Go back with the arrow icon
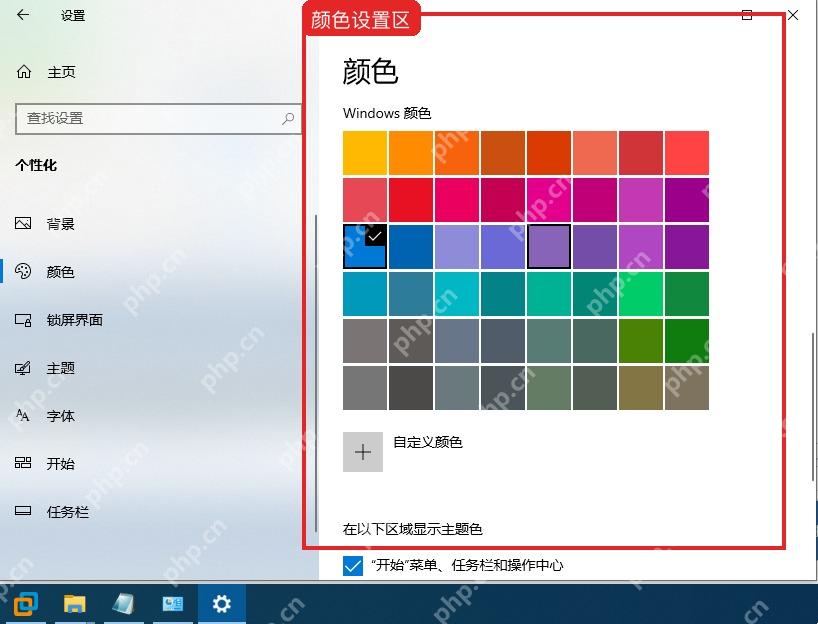The height and width of the screenshot is (624, 818). 22,15
